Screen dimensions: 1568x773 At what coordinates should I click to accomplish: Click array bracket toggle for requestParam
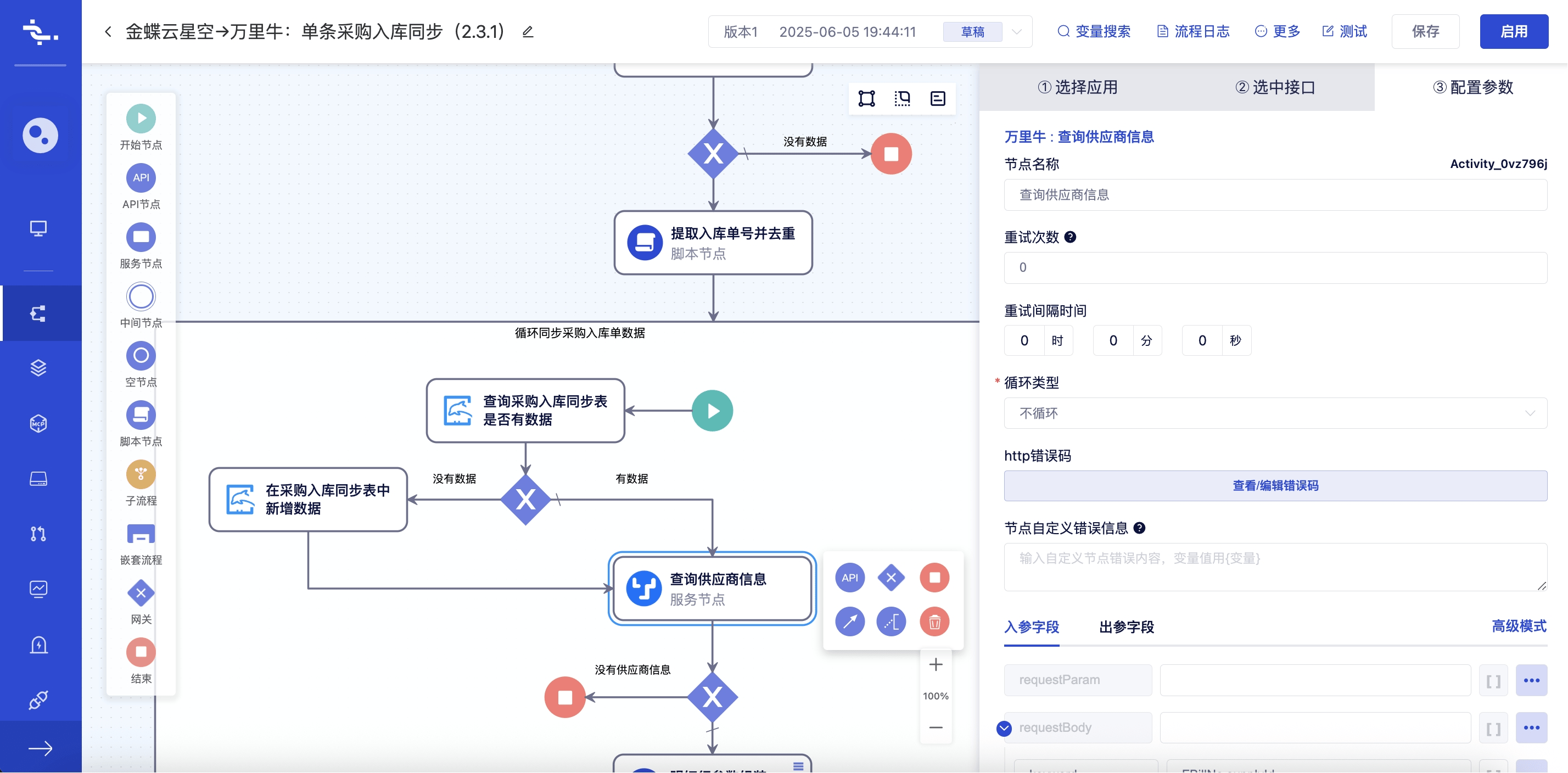pyautogui.click(x=1493, y=680)
